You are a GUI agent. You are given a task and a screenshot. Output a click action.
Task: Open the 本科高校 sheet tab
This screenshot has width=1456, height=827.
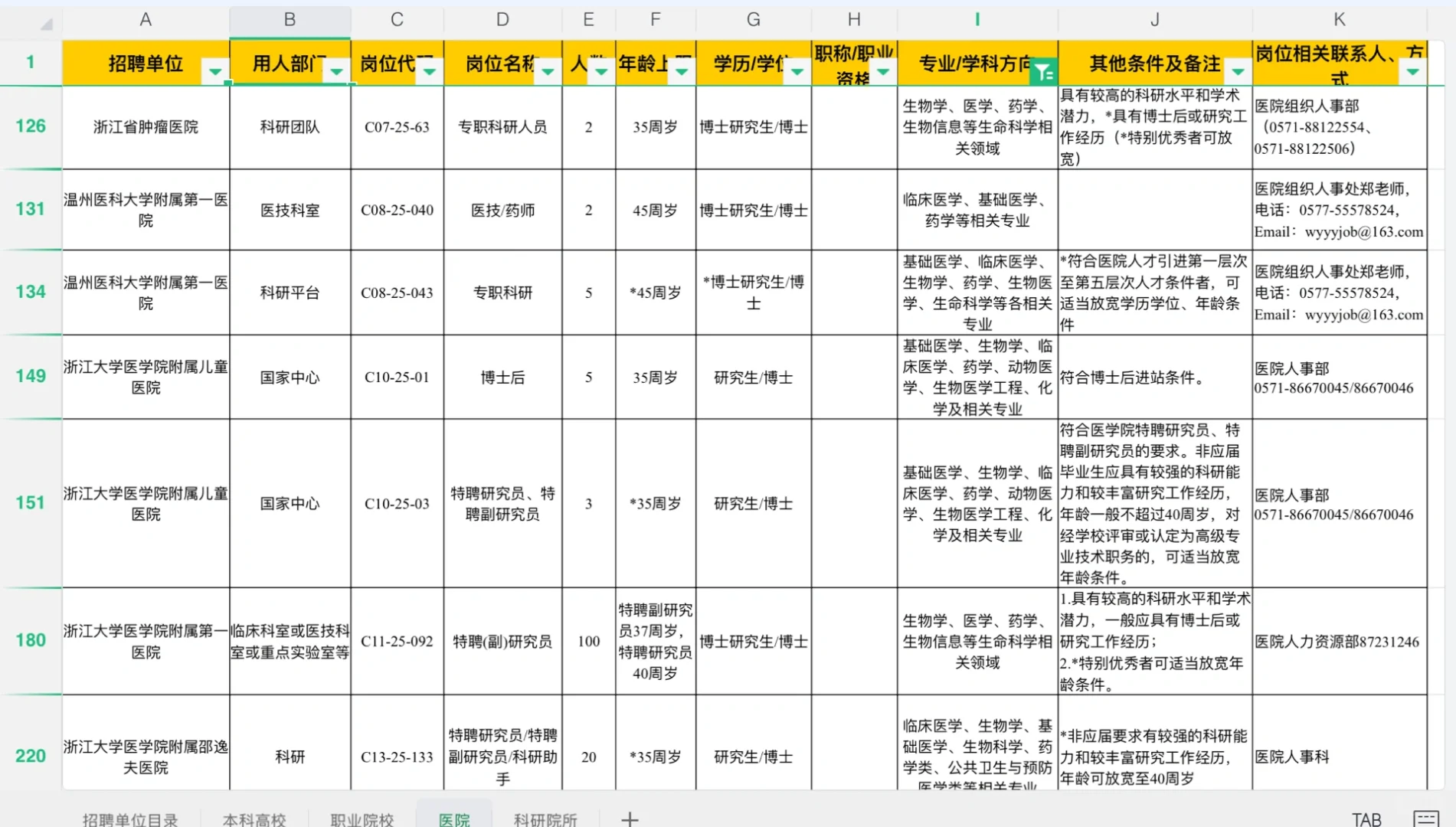254,819
